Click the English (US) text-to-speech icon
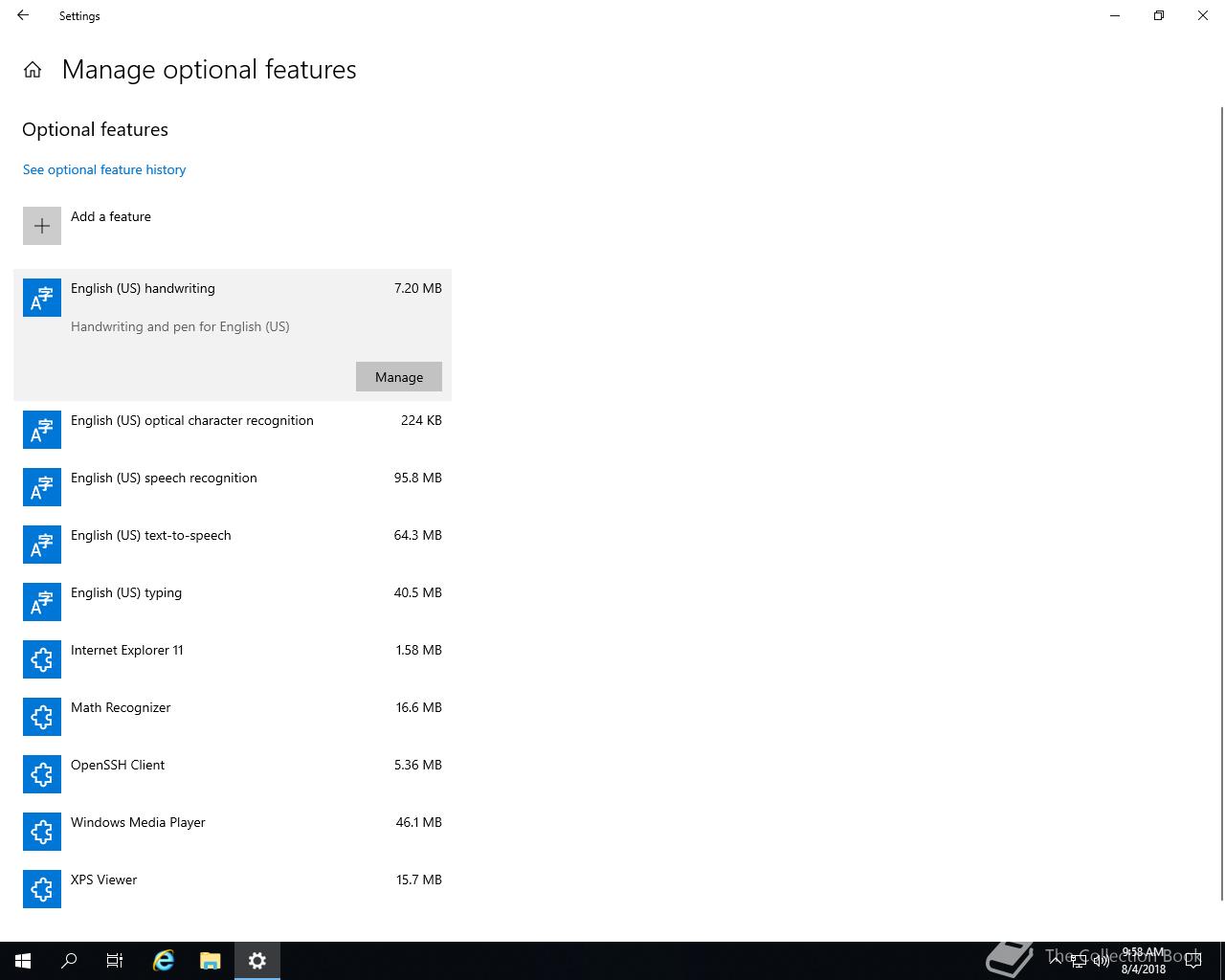1225x980 pixels. [42, 545]
